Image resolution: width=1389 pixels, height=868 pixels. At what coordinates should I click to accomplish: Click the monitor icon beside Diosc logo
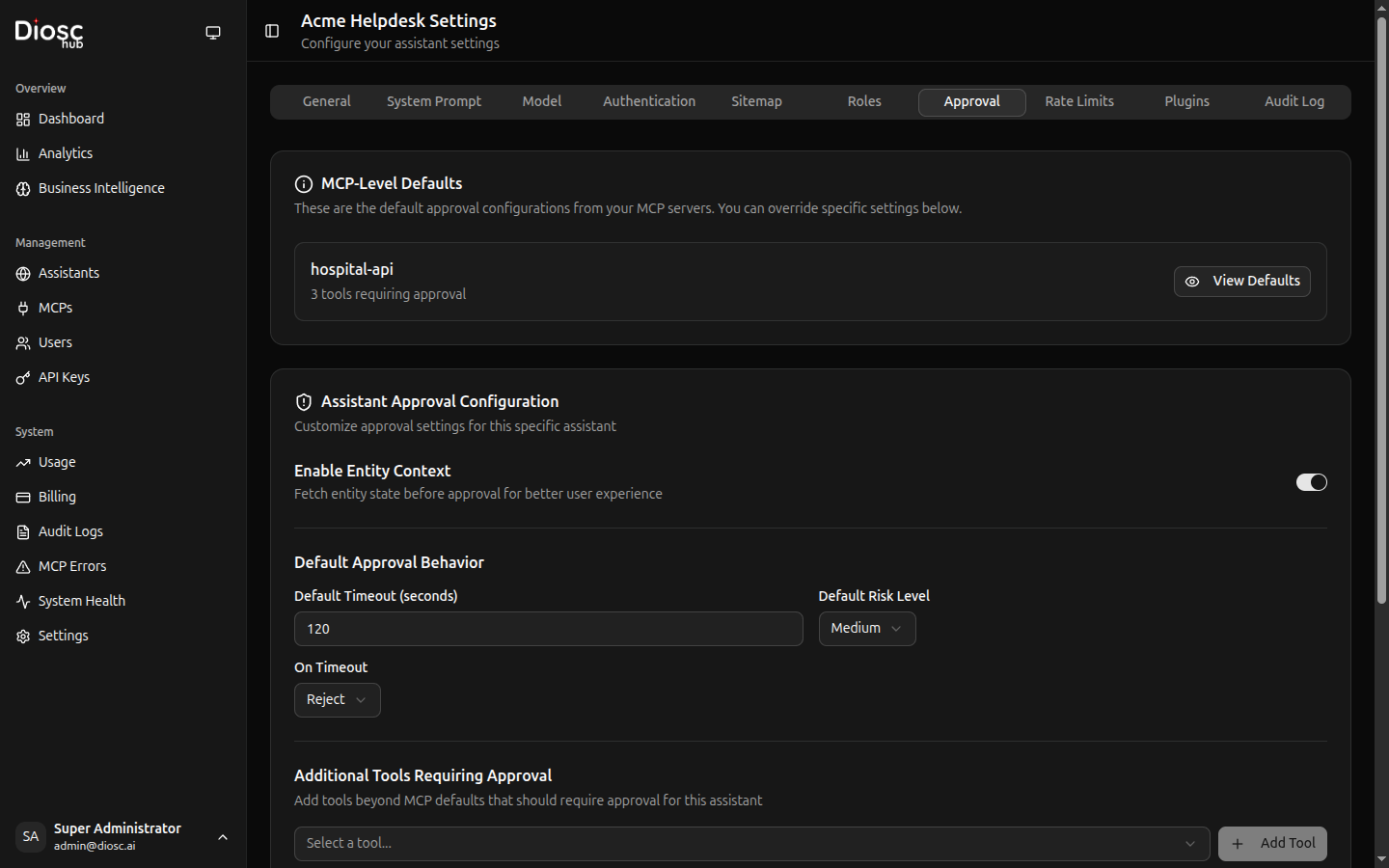click(213, 33)
